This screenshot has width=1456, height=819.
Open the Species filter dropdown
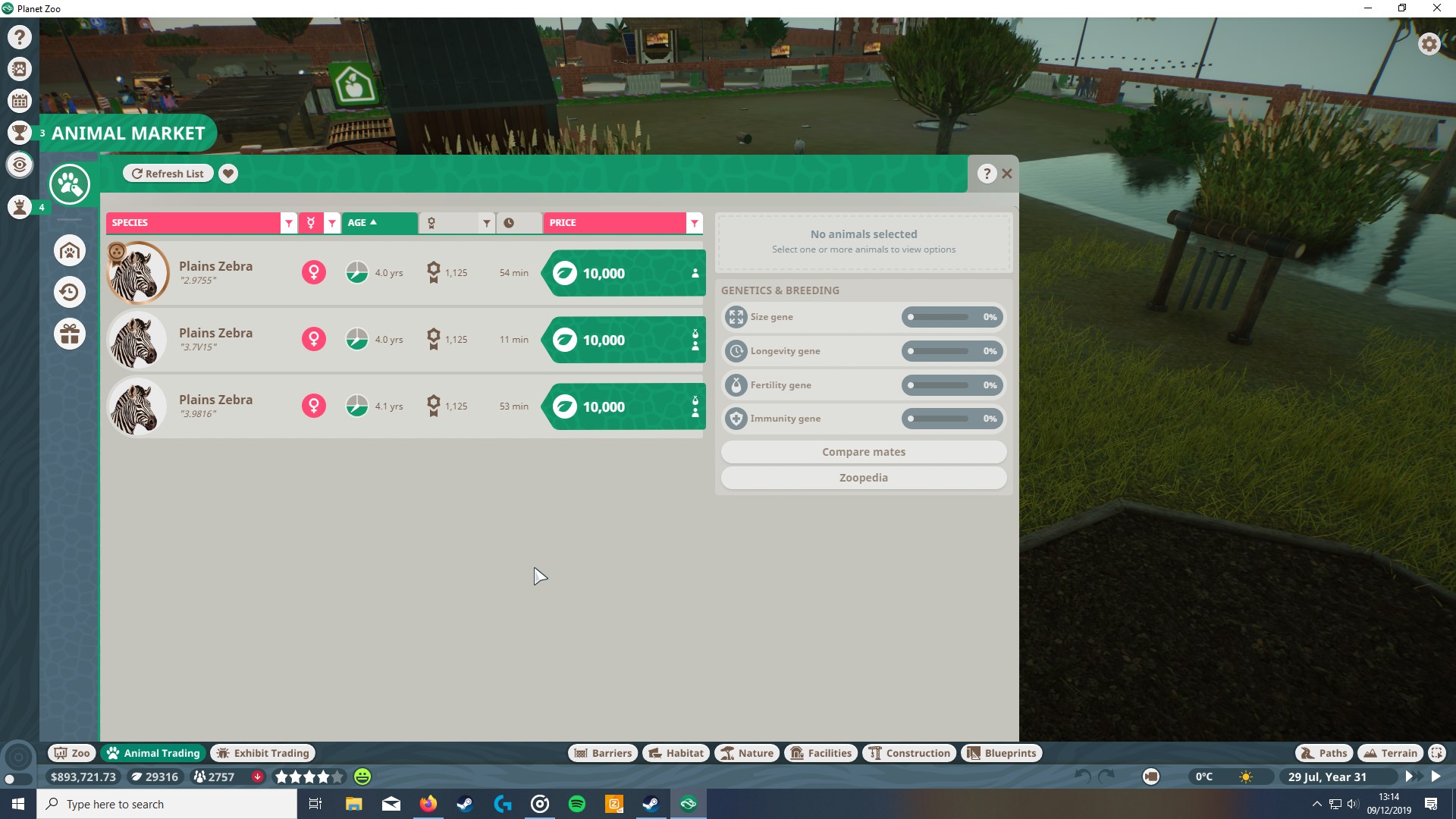point(288,223)
